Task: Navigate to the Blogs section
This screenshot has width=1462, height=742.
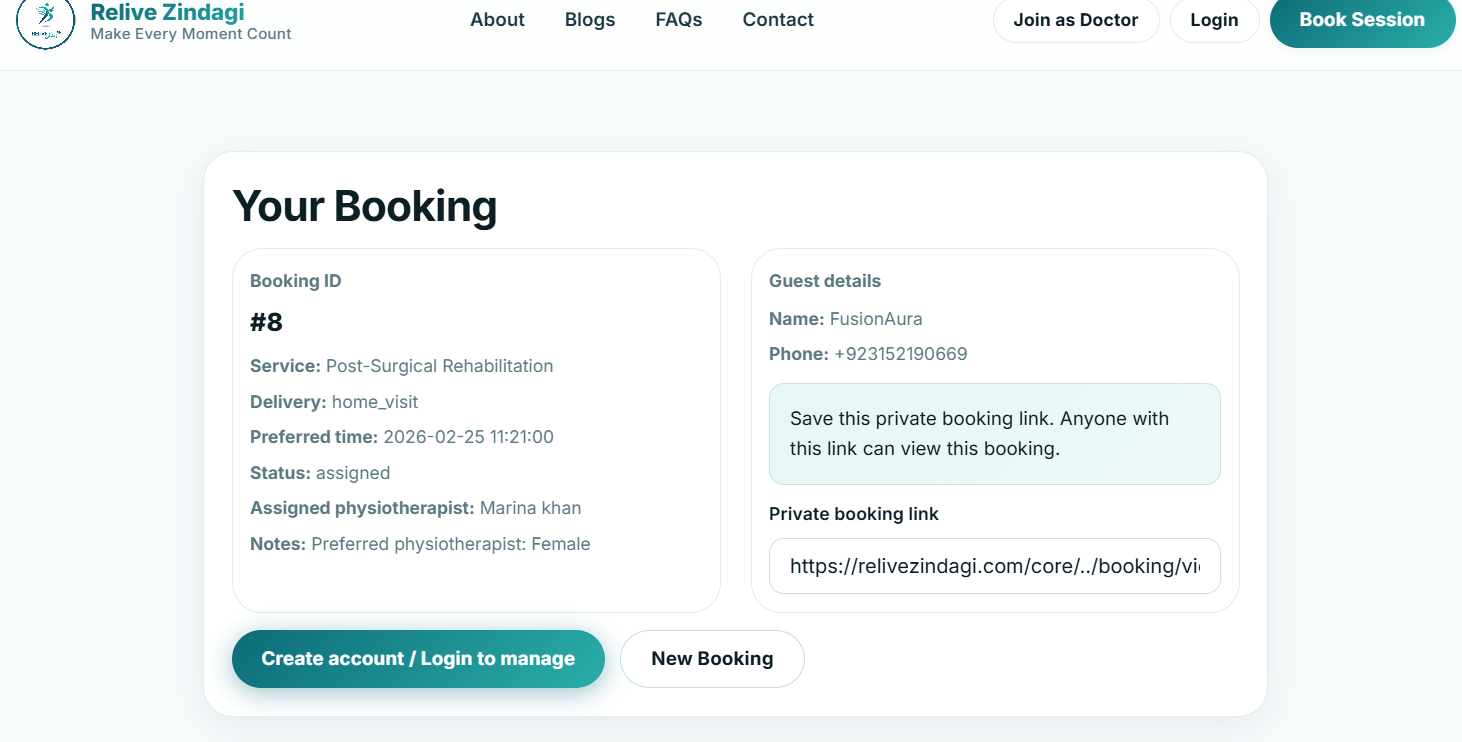Action: pos(589,19)
